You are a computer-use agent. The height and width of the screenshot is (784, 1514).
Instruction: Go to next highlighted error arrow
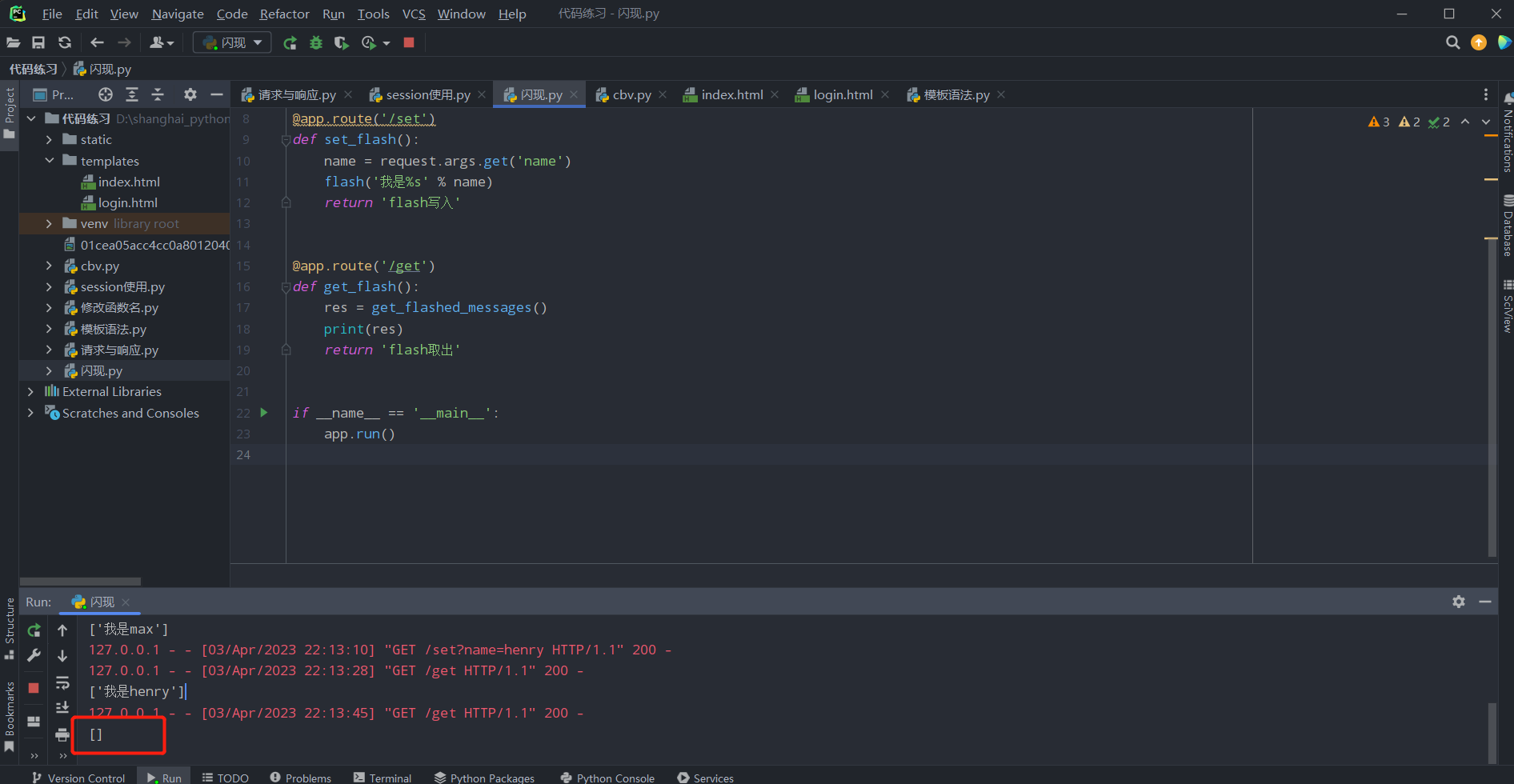(x=1486, y=122)
